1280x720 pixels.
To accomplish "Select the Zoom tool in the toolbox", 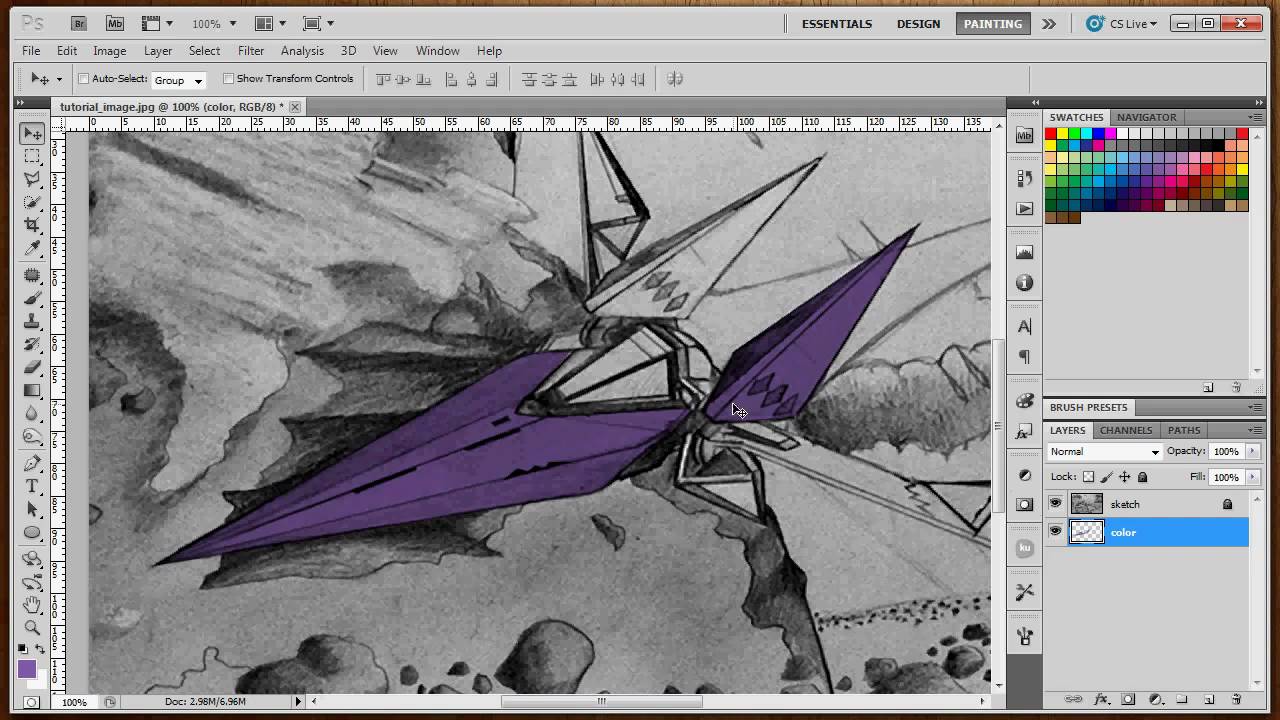I will pos(33,628).
